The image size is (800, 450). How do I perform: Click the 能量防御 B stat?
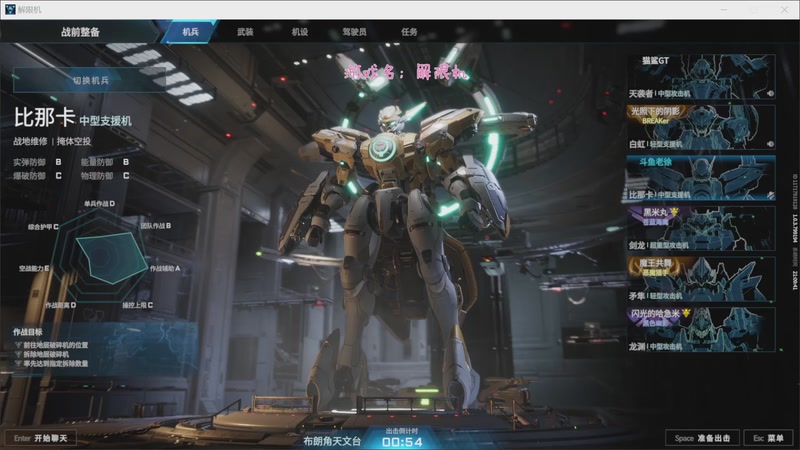[x=105, y=162]
